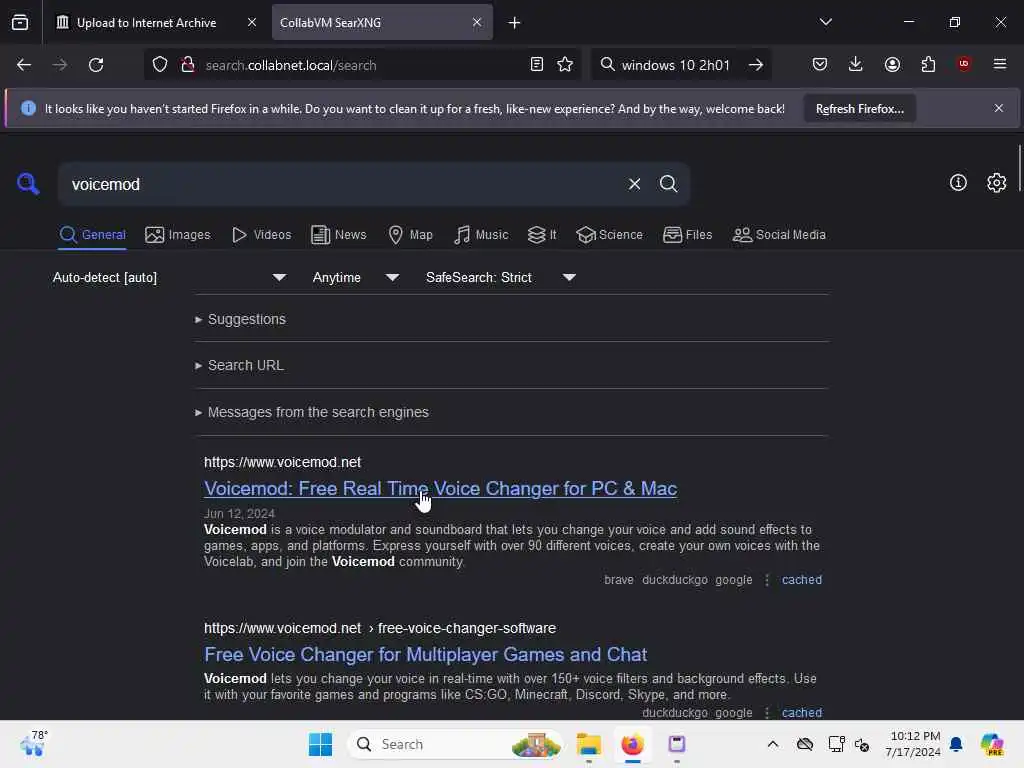Click the address bar URL field
Screen dimensions: 1024x768
(x=362, y=65)
